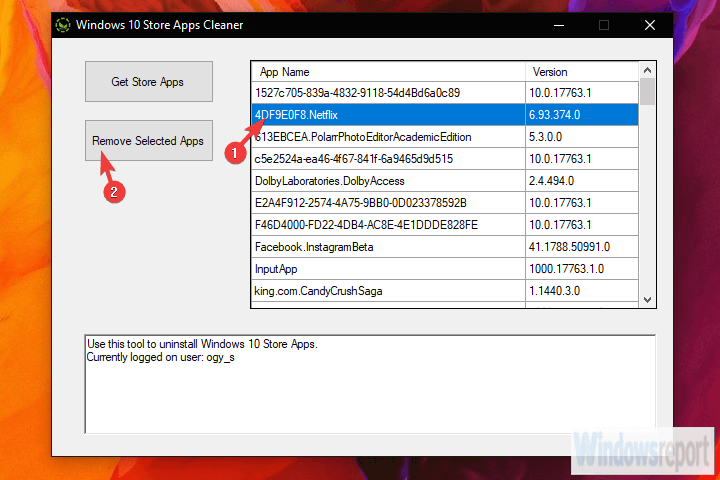720x480 pixels.
Task: Click the app list scrollbar thumb
Action: point(647,92)
